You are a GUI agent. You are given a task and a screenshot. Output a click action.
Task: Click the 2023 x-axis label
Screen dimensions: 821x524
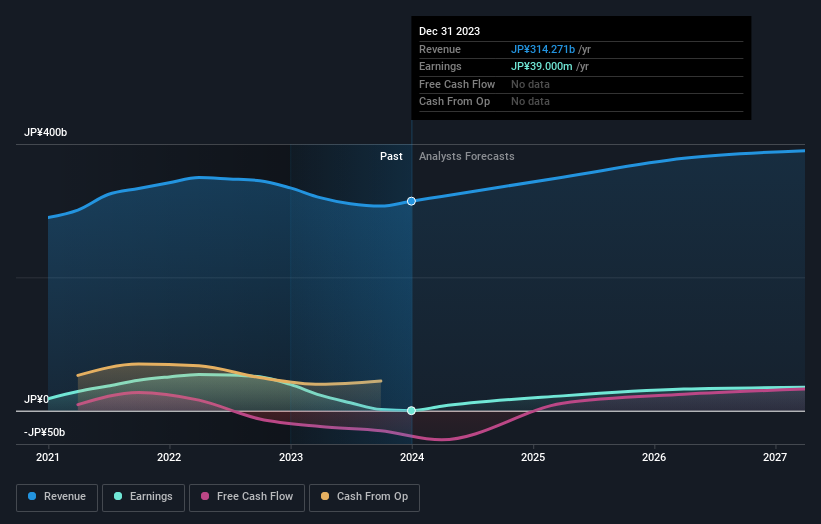[x=291, y=458]
